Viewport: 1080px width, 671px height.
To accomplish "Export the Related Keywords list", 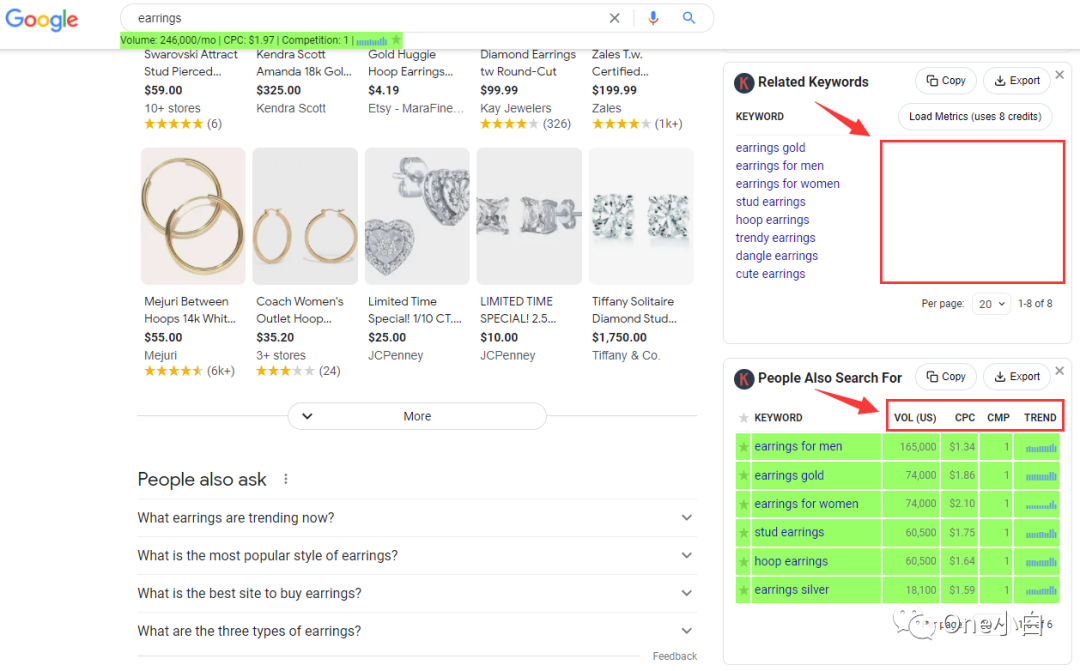I will point(1017,81).
